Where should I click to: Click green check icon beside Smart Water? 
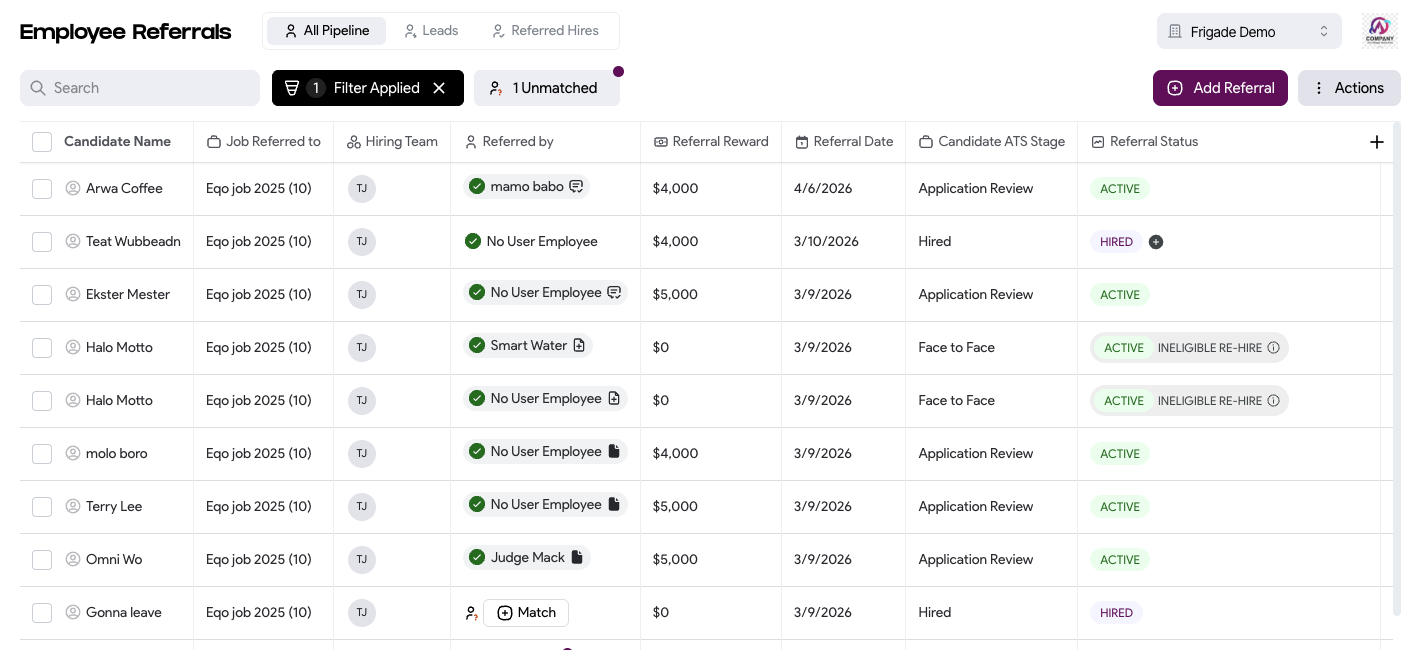477,345
